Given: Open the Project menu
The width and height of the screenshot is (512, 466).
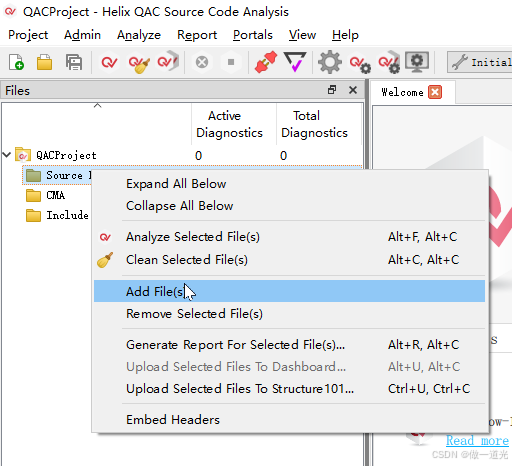Looking at the screenshot, I should pyautogui.click(x=28, y=35).
